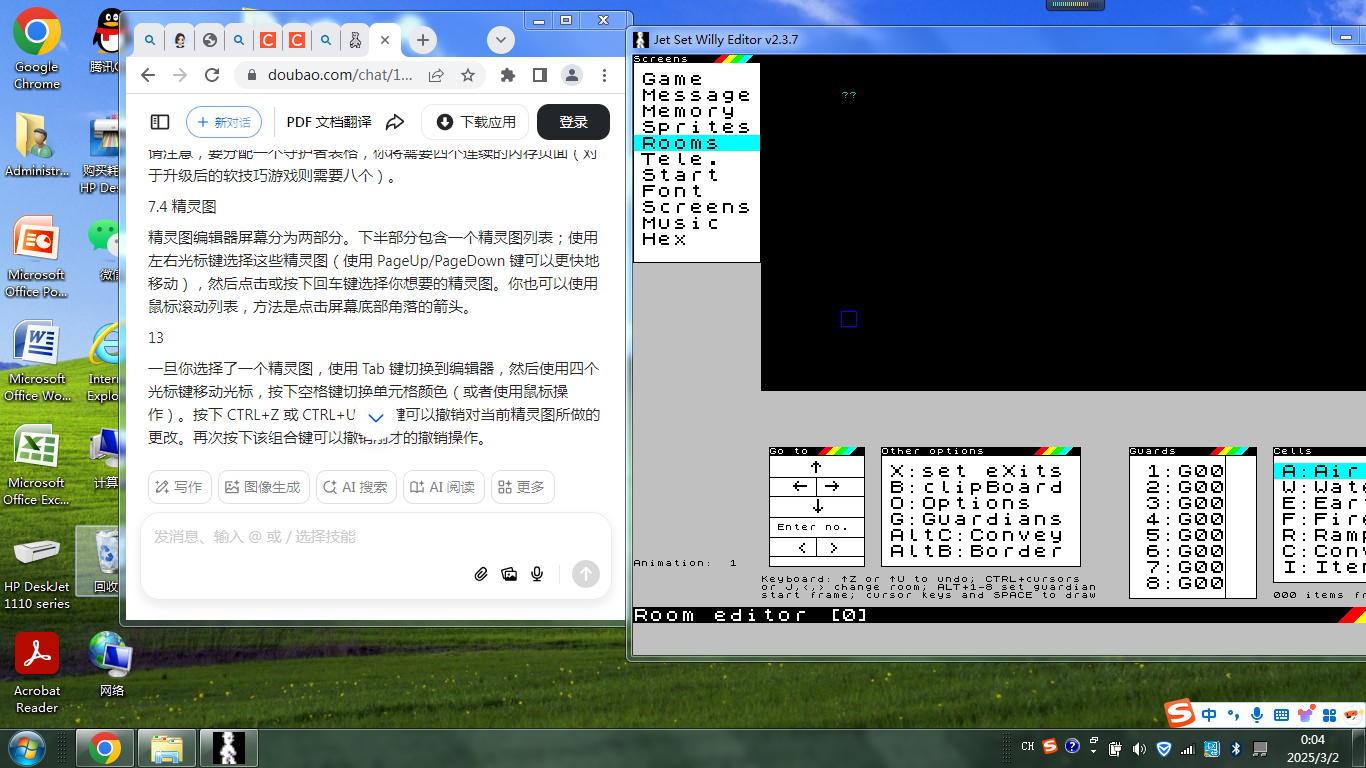This screenshot has height=768, width=1366.
Task: Toggle Chrome side panel icon
Action: (540, 75)
